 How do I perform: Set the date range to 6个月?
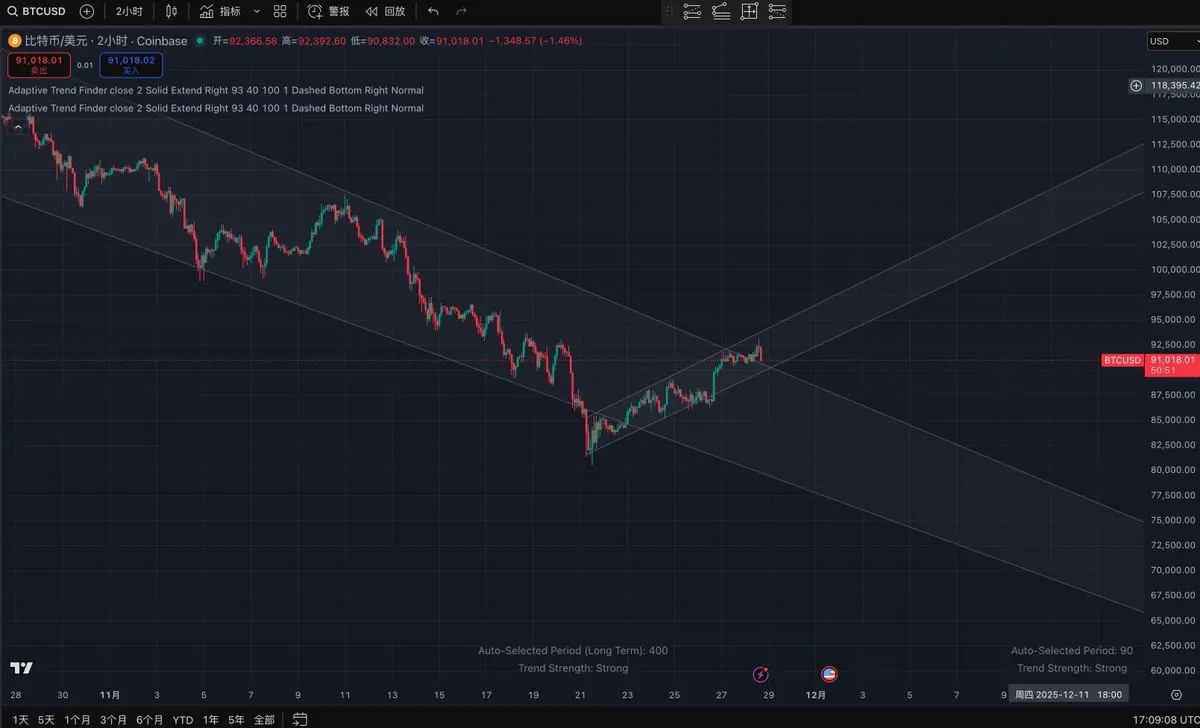click(150, 719)
